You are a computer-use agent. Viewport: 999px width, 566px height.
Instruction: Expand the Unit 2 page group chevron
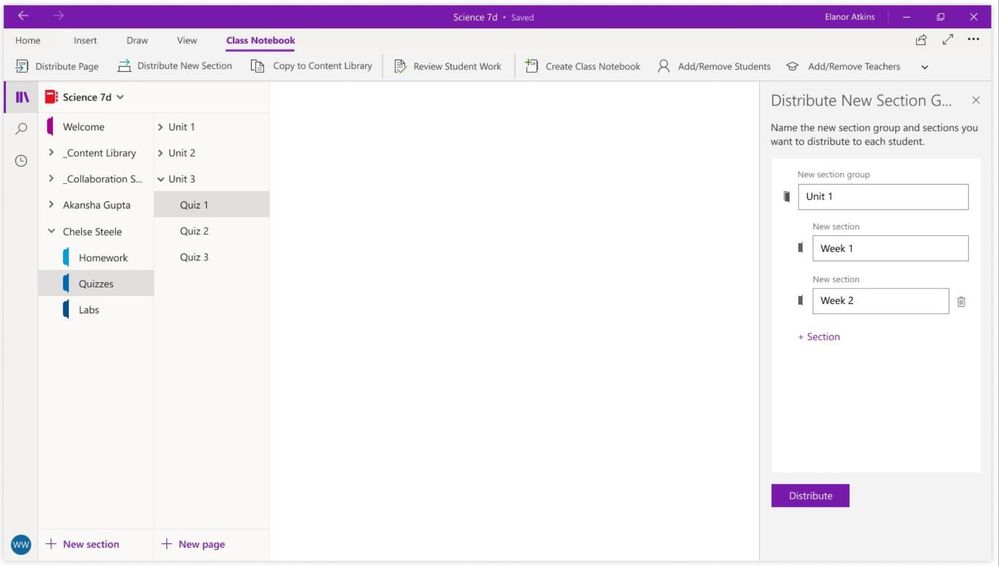(161, 153)
